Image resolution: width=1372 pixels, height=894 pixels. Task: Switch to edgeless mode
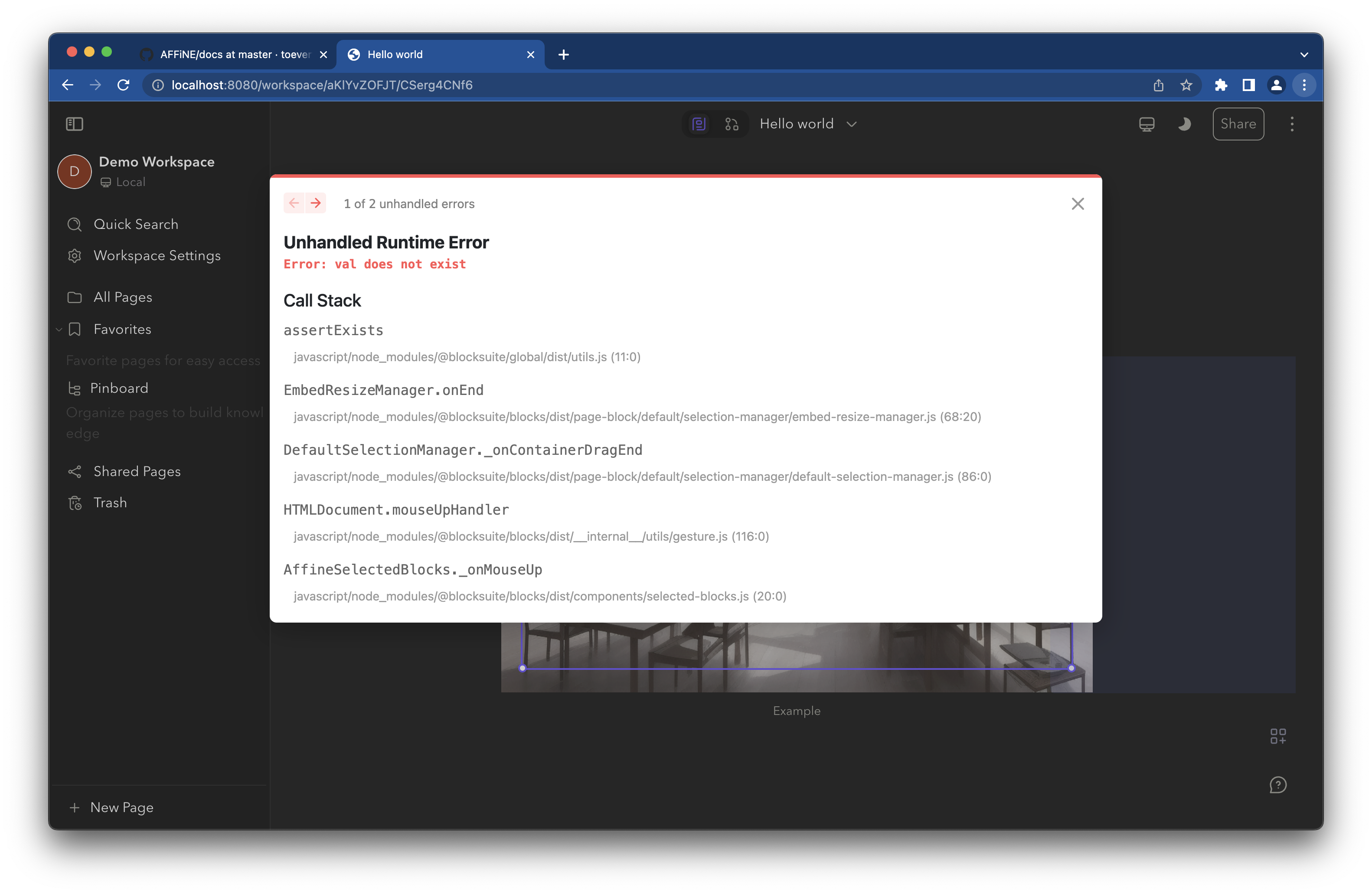pyautogui.click(x=732, y=124)
